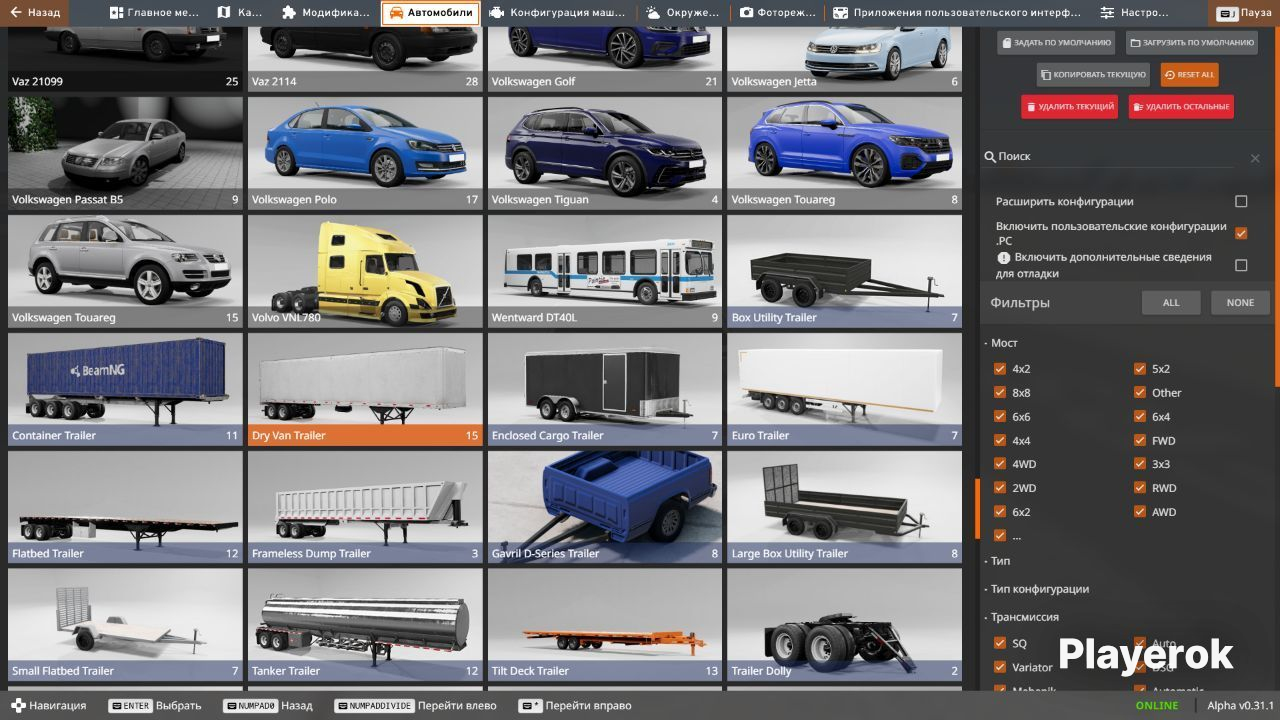Open Приложения пользовательского интерфейса tab
This screenshot has width=1280, height=720.
pyautogui.click(x=957, y=13)
